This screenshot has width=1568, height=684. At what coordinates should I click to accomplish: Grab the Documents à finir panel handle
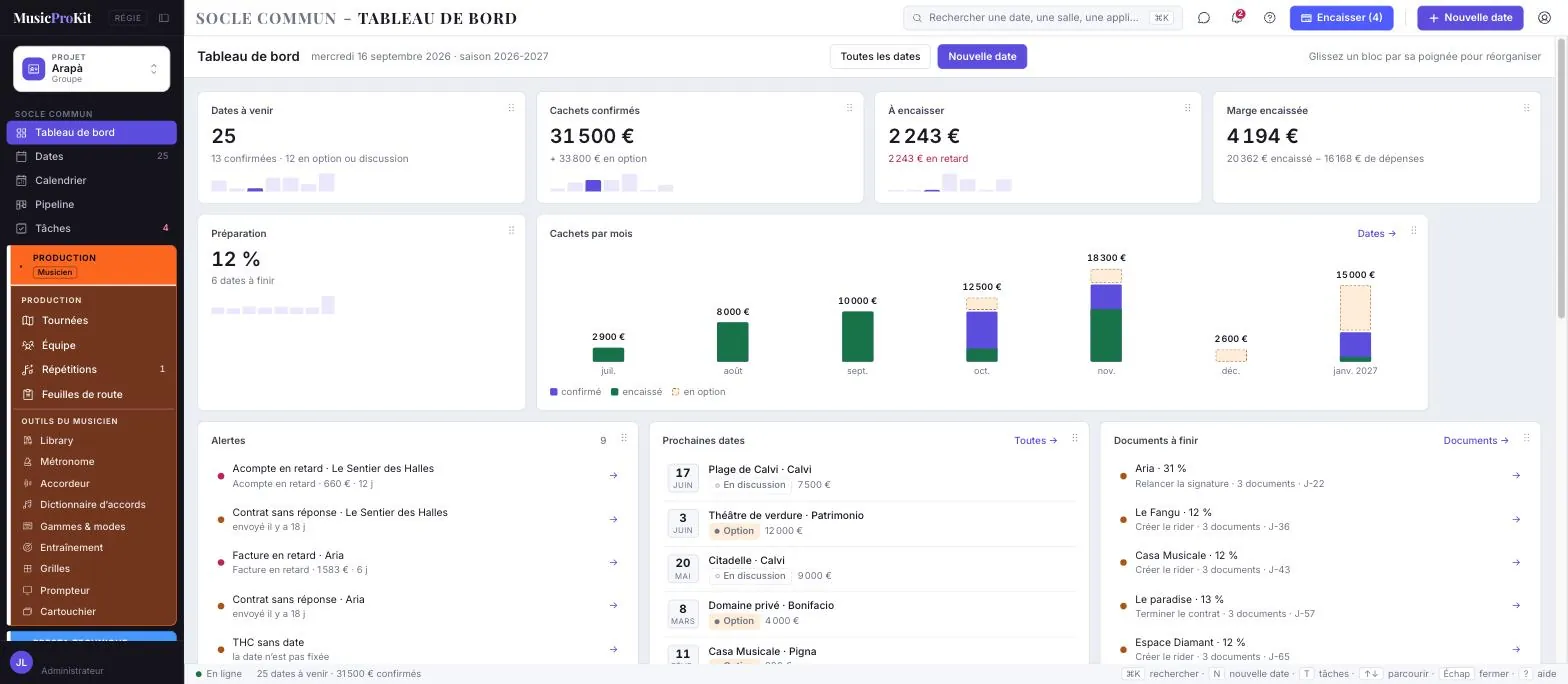click(1526, 438)
